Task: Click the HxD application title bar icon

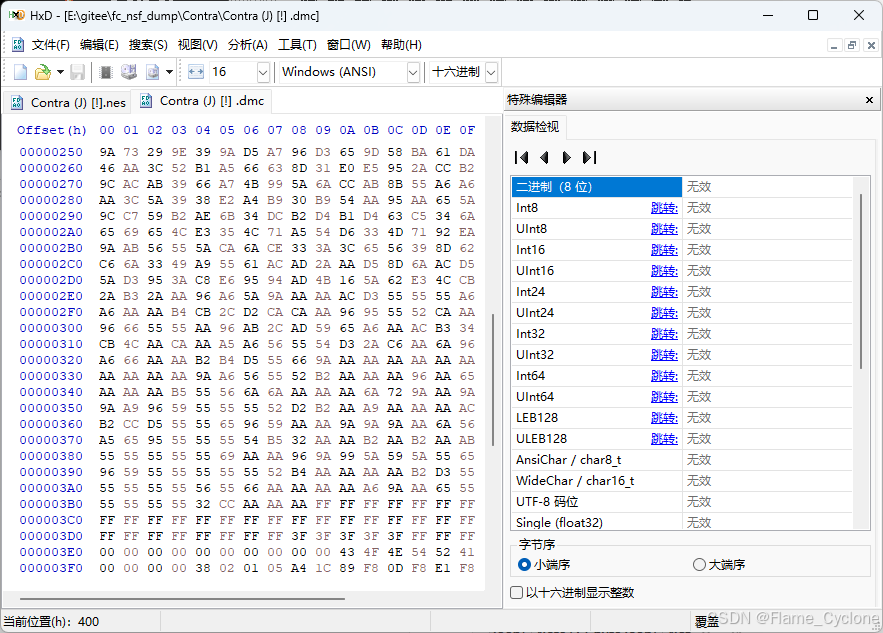Action: click(x=16, y=15)
